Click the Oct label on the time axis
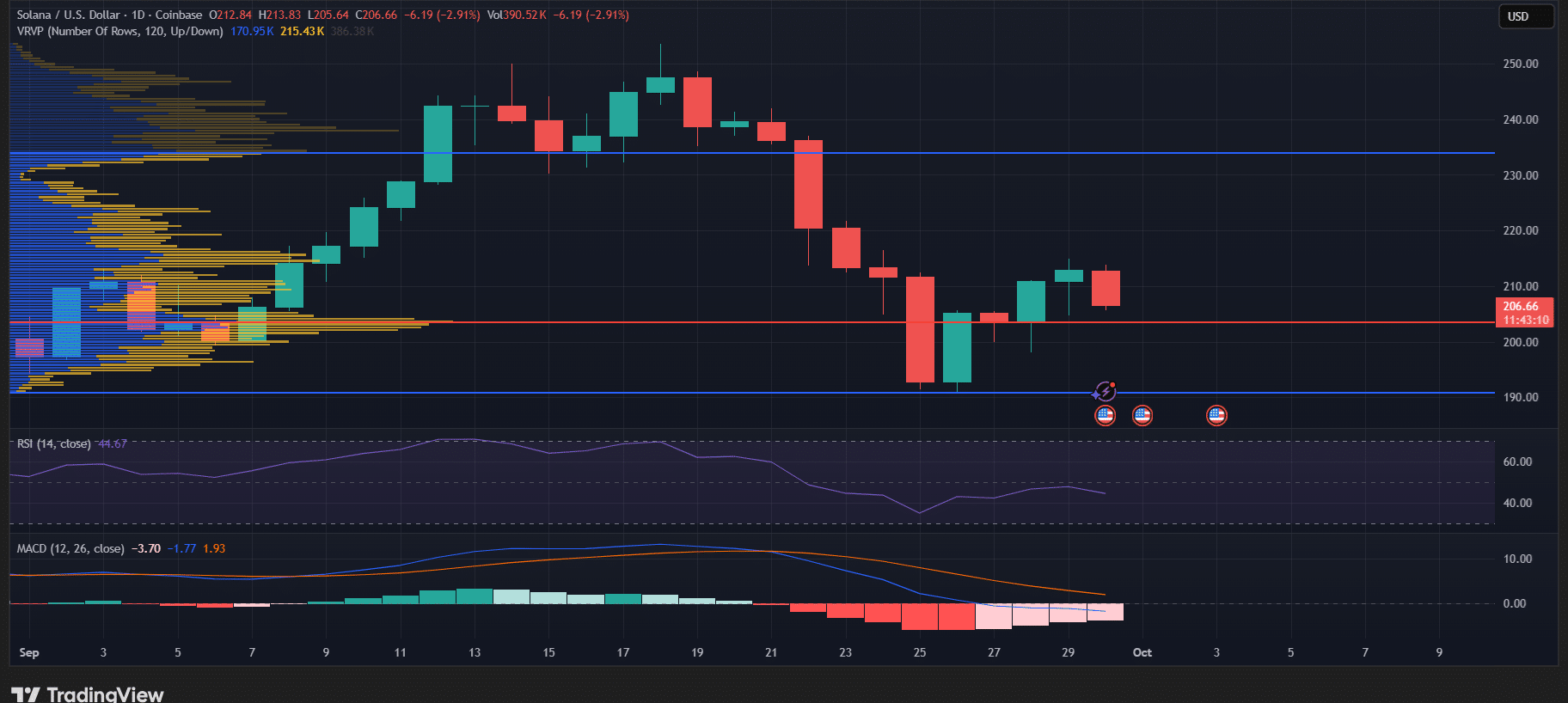The width and height of the screenshot is (1568, 703). click(x=1142, y=652)
